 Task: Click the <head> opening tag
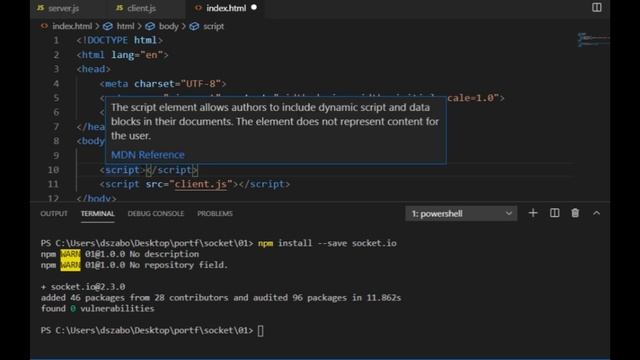tap(93, 69)
